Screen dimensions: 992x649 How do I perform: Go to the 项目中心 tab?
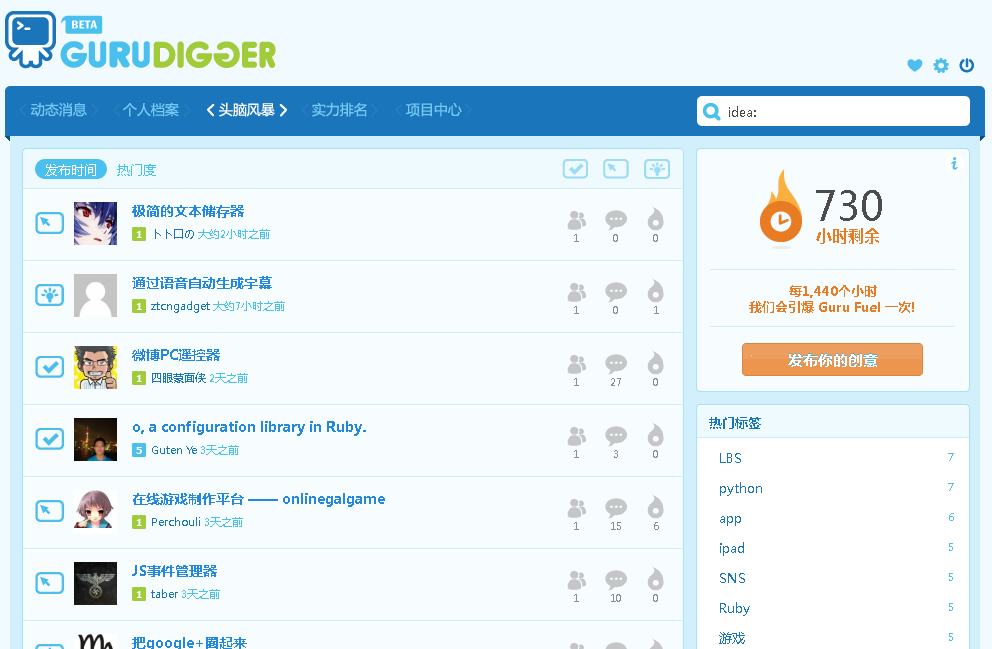[433, 110]
